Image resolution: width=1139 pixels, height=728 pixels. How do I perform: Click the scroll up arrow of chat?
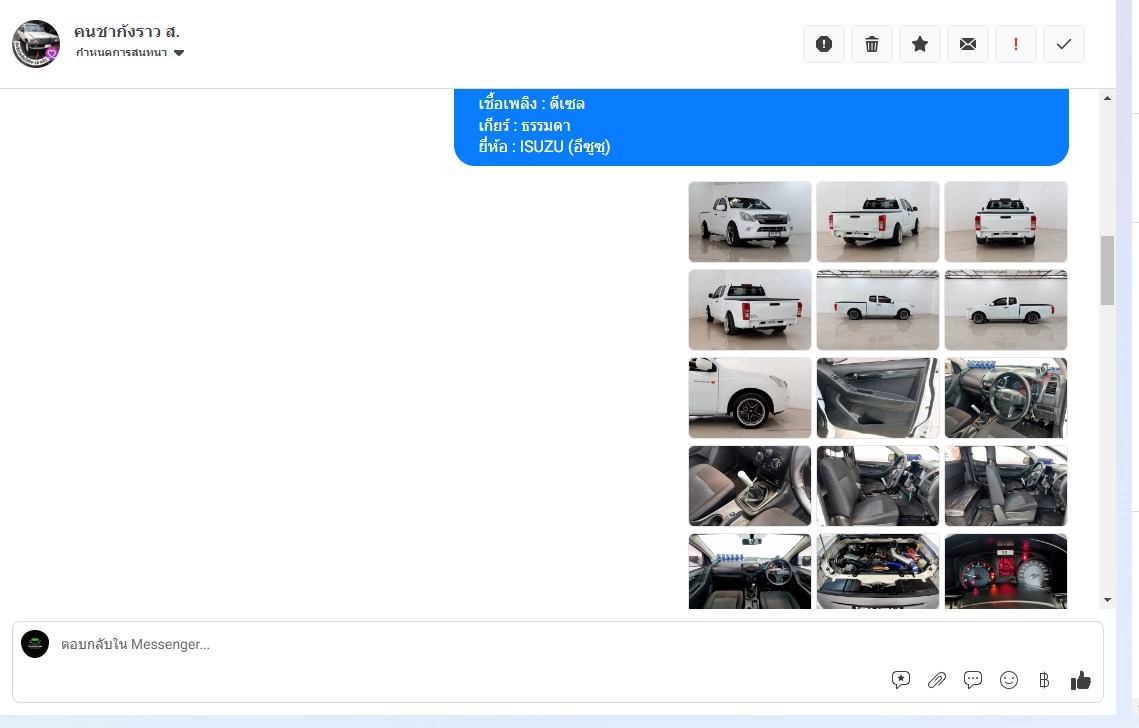tap(1107, 98)
